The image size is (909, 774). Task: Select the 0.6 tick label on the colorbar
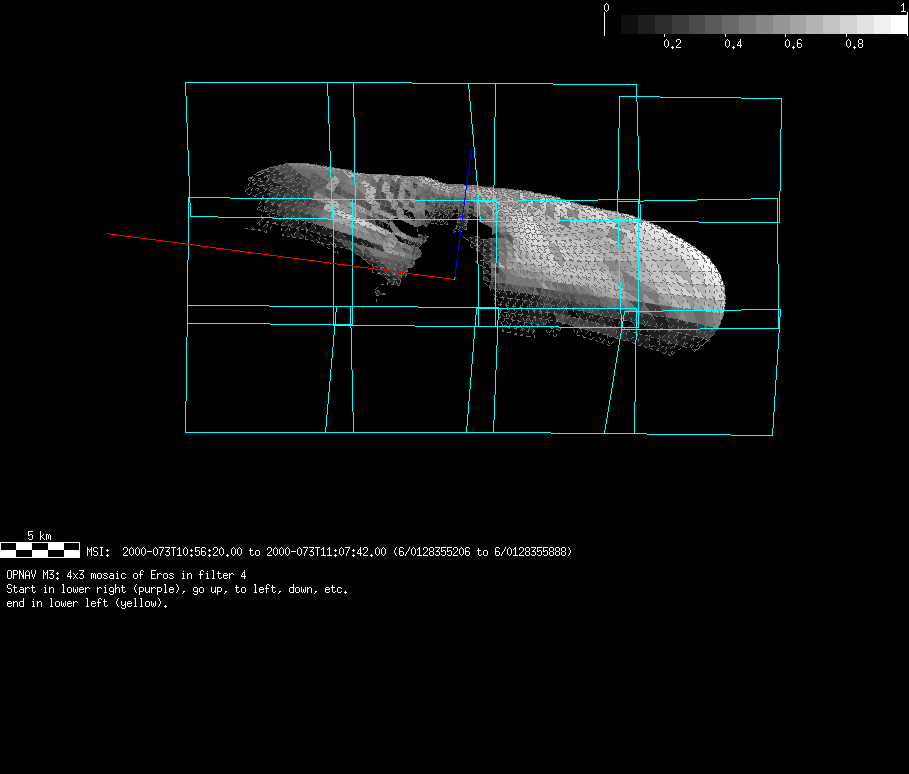click(793, 44)
